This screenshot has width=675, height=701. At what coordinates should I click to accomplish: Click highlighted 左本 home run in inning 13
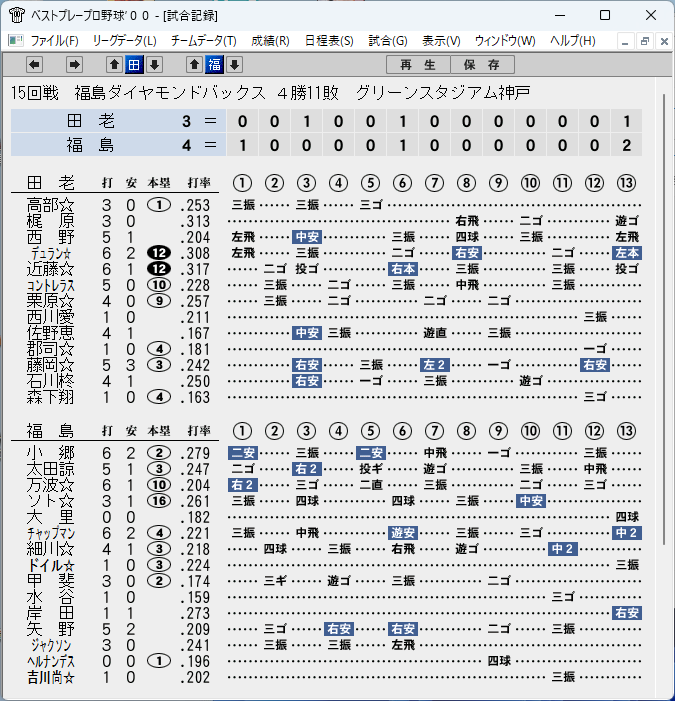(627, 253)
